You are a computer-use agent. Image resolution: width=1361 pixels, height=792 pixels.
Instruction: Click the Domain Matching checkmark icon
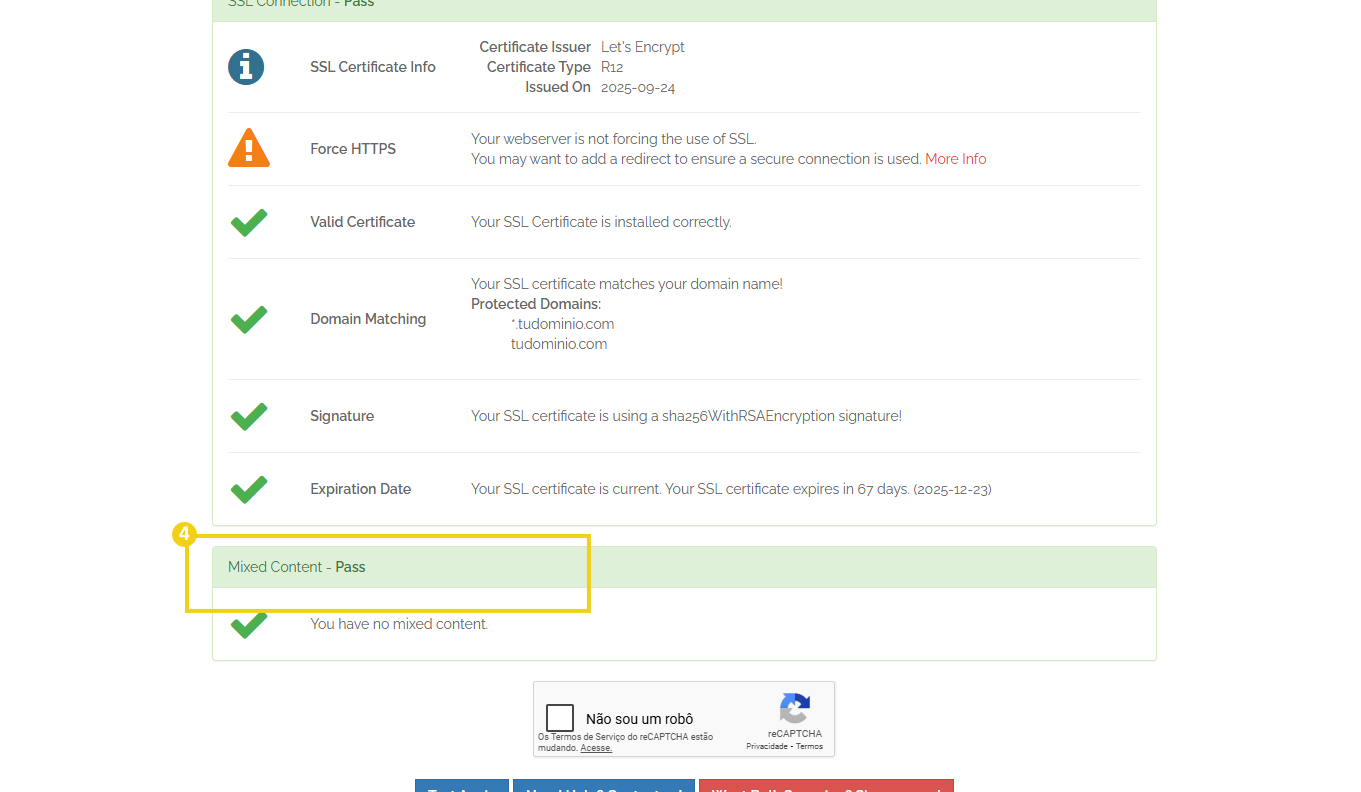248,319
